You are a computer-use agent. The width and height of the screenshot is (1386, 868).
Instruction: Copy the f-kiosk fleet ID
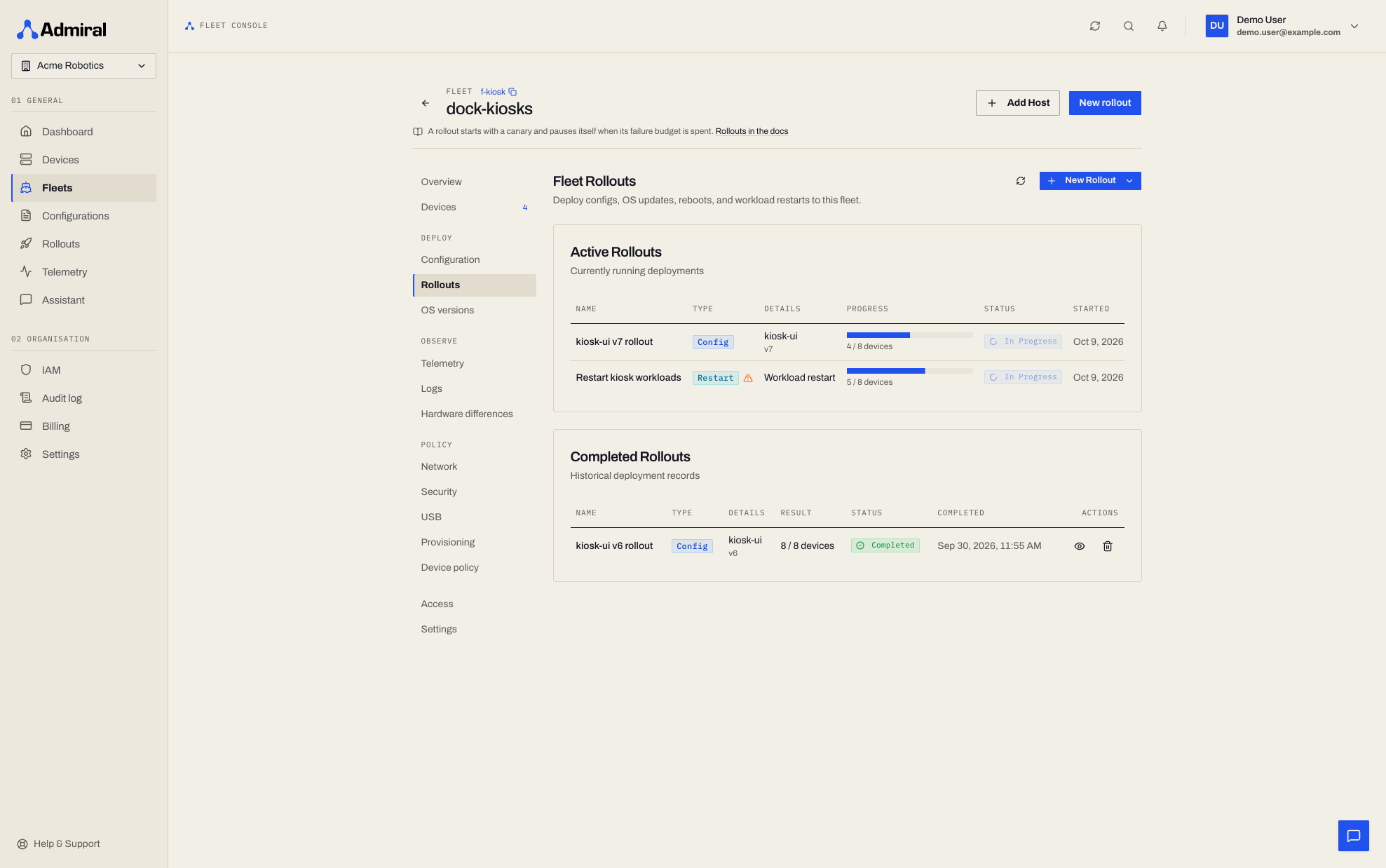[x=512, y=92]
